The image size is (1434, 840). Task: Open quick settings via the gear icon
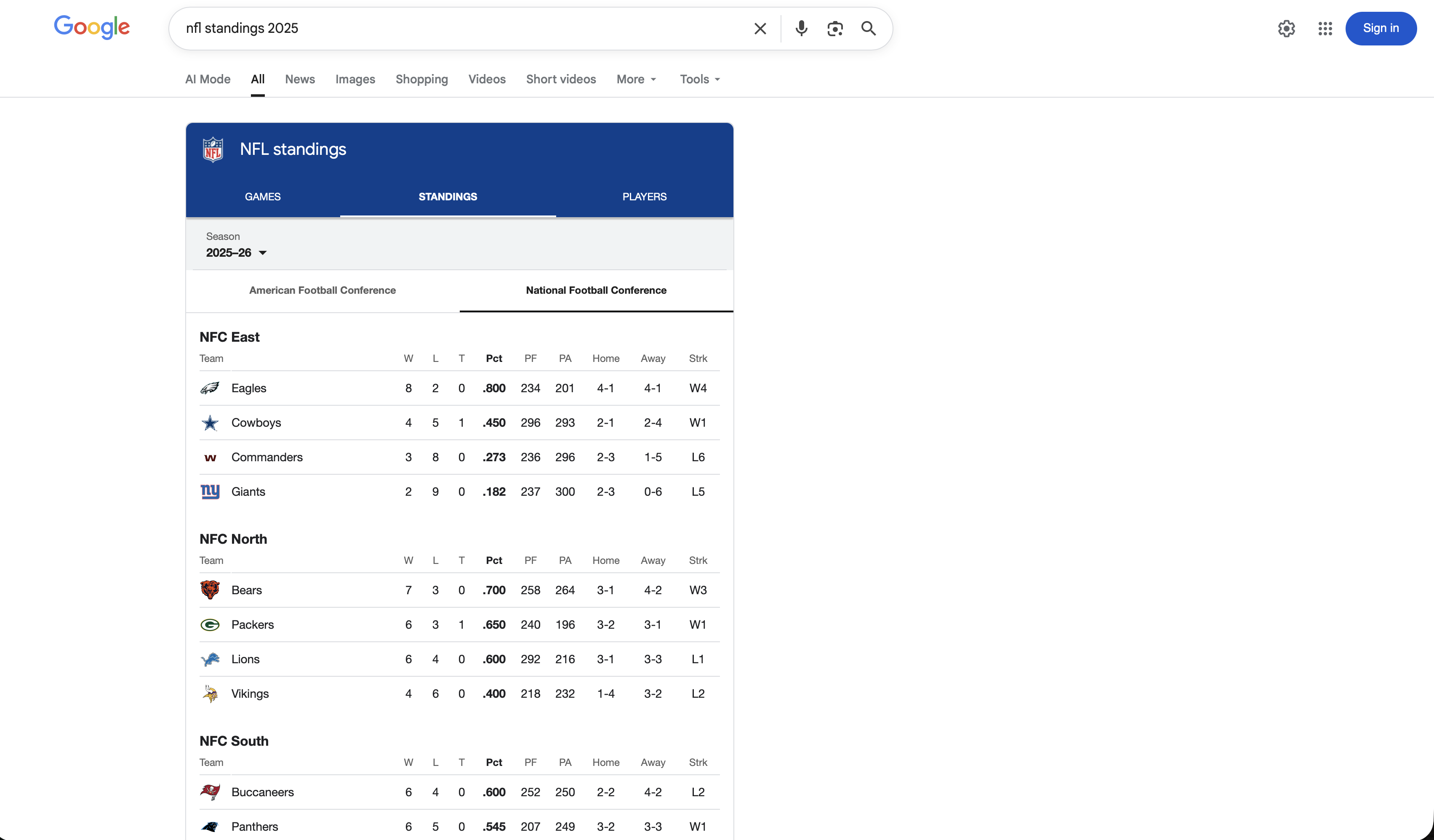(1286, 29)
